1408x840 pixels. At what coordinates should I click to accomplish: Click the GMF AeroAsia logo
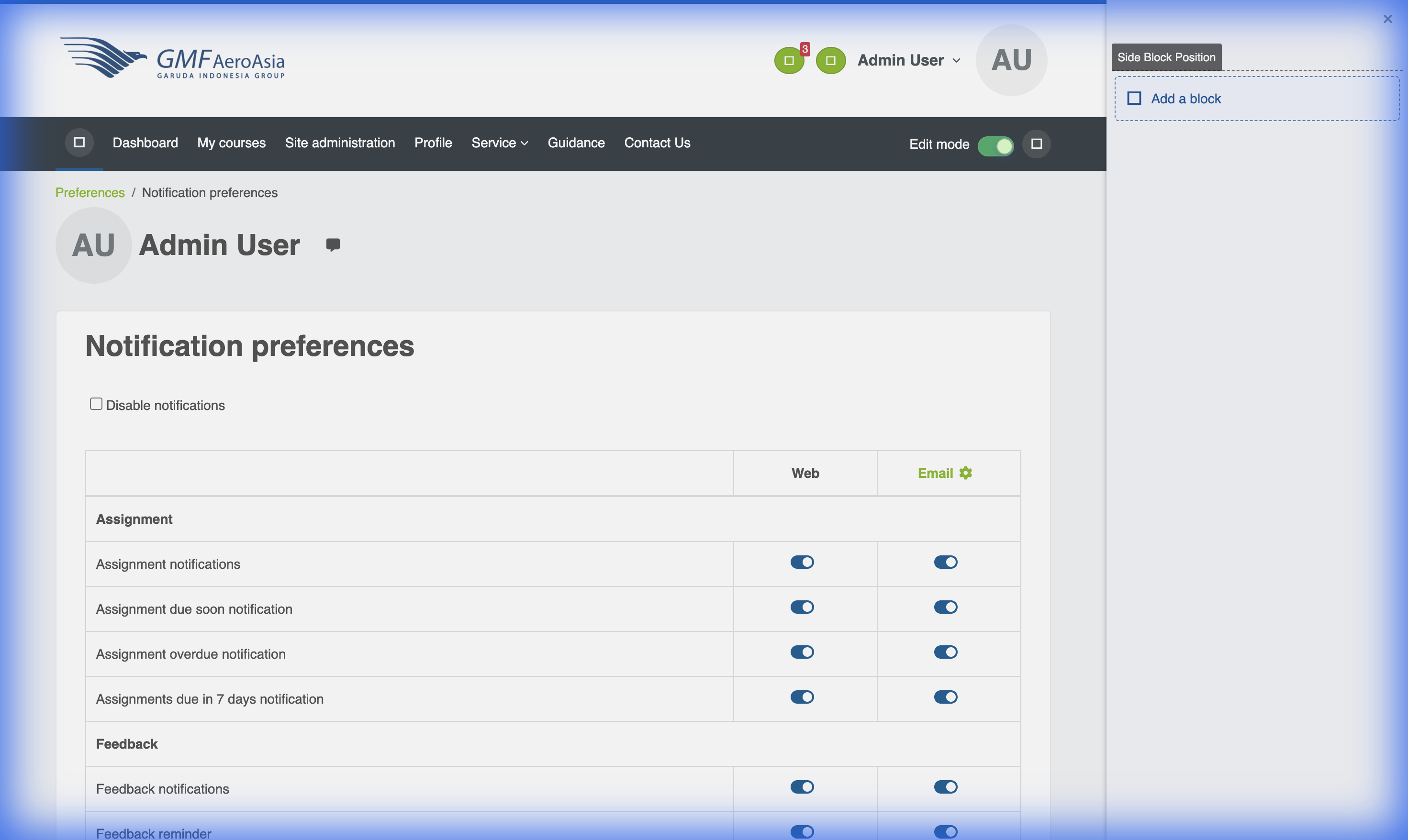[173, 58]
